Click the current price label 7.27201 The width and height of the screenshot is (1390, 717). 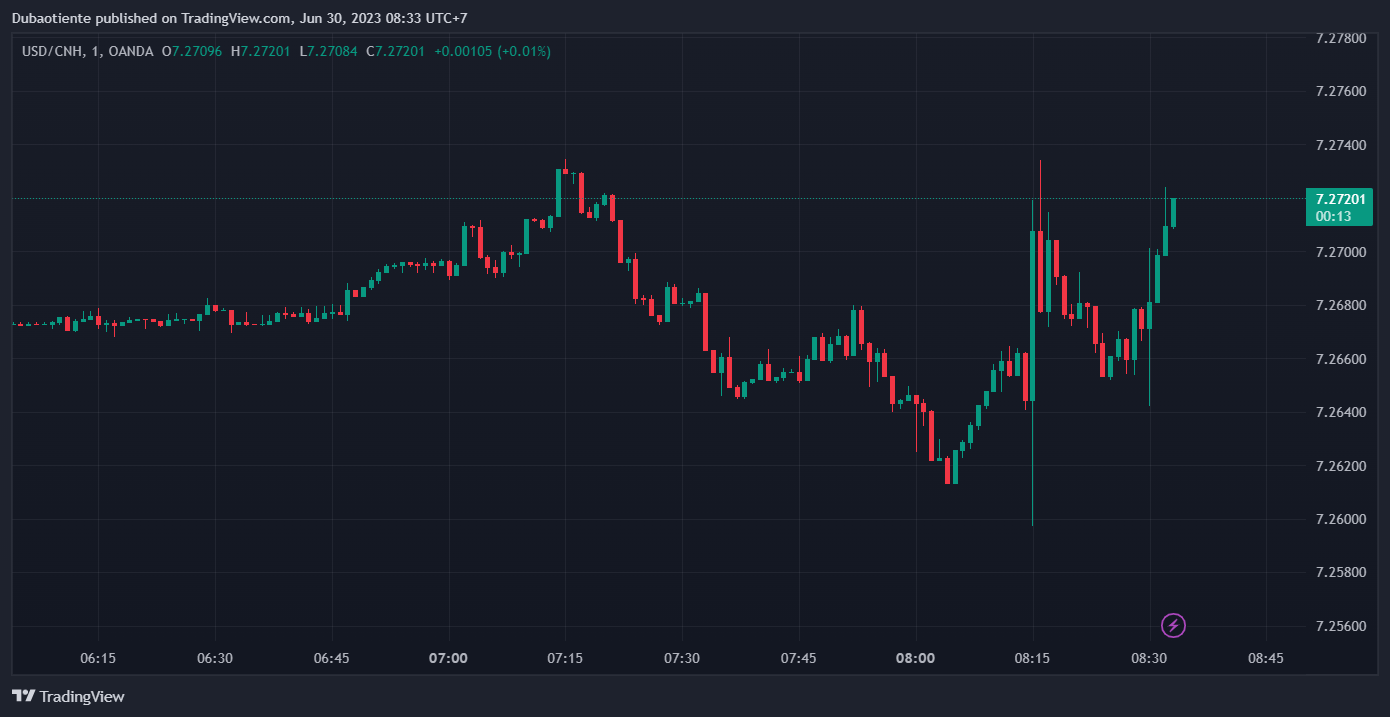tap(1340, 199)
